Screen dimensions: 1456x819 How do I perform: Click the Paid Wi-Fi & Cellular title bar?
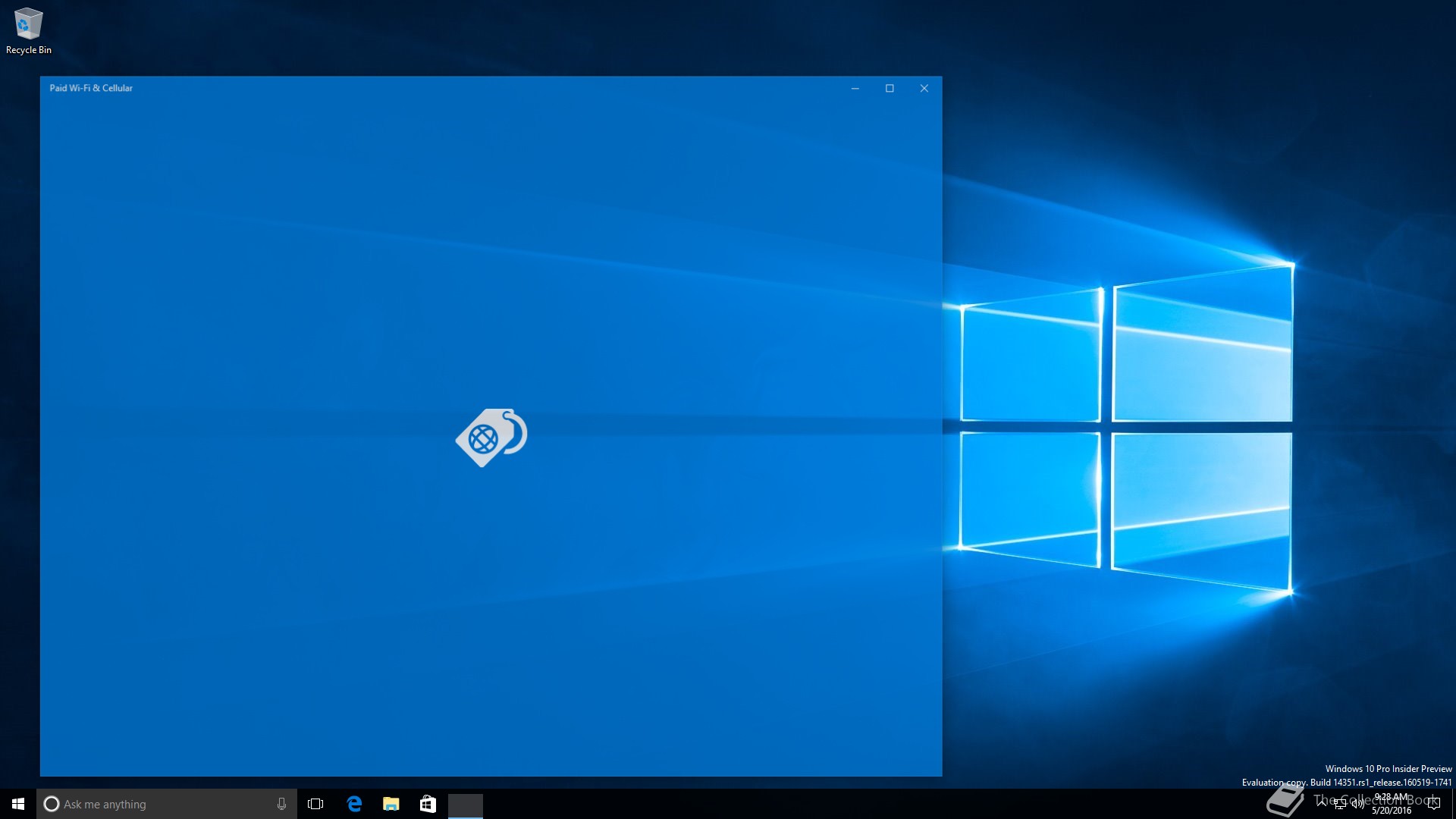pyautogui.click(x=455, y=88)
